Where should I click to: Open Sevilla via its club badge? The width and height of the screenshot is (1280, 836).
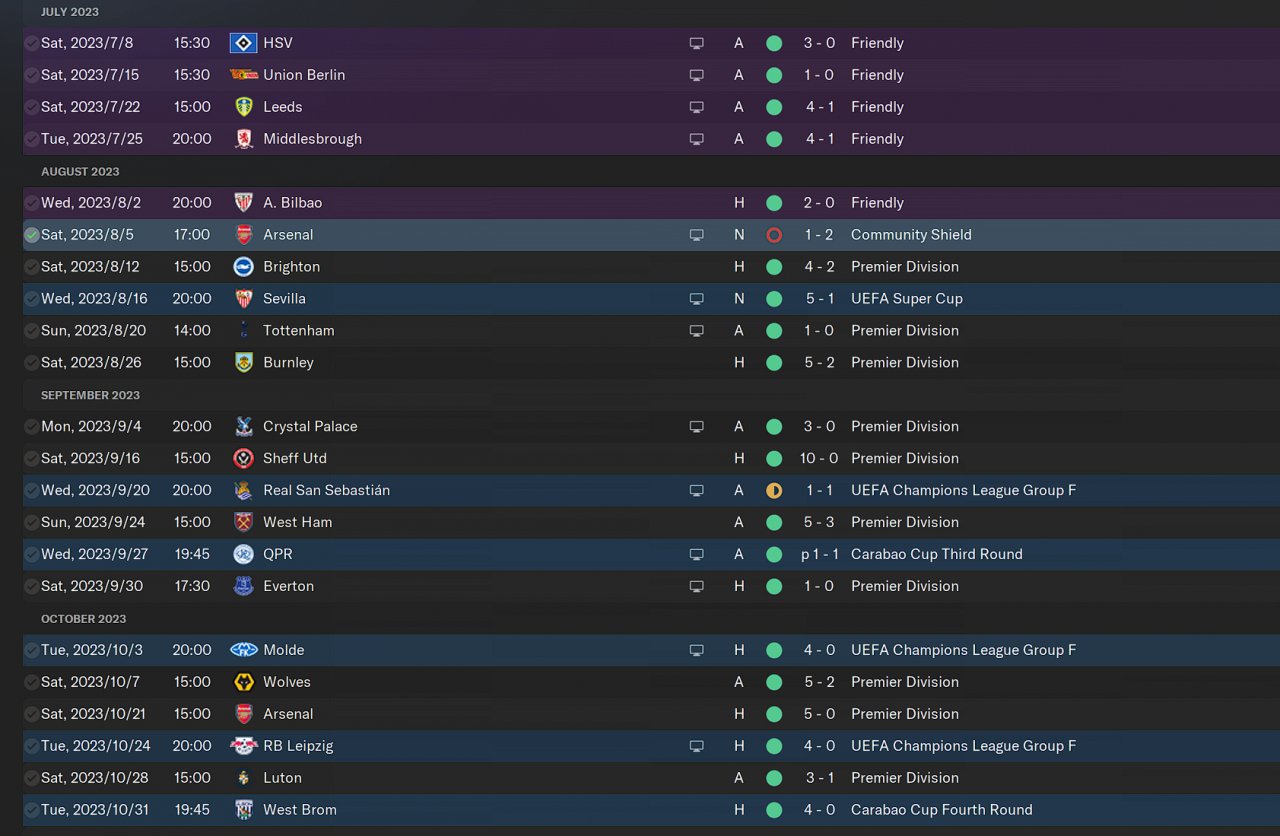pyautogui.click(x=243, y=299)
